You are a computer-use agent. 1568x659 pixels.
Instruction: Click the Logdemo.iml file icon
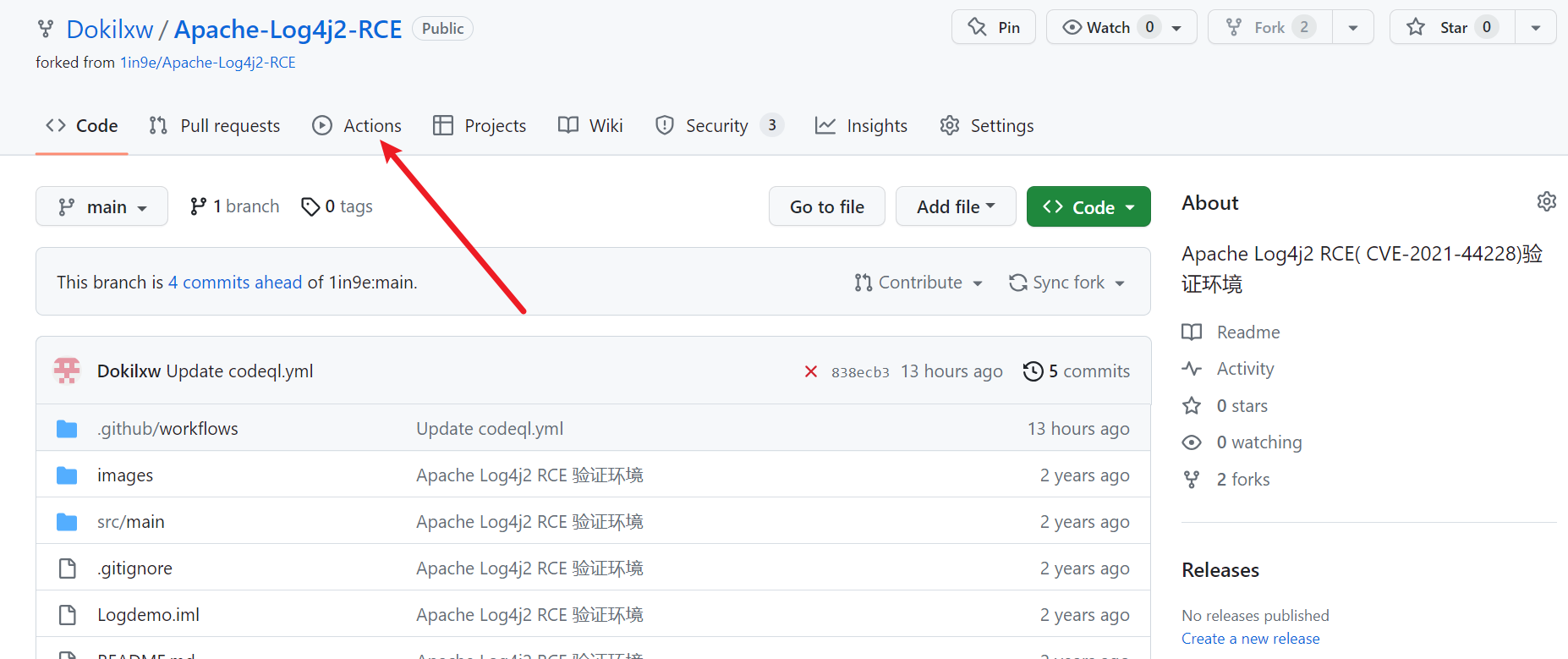point(68,615)
